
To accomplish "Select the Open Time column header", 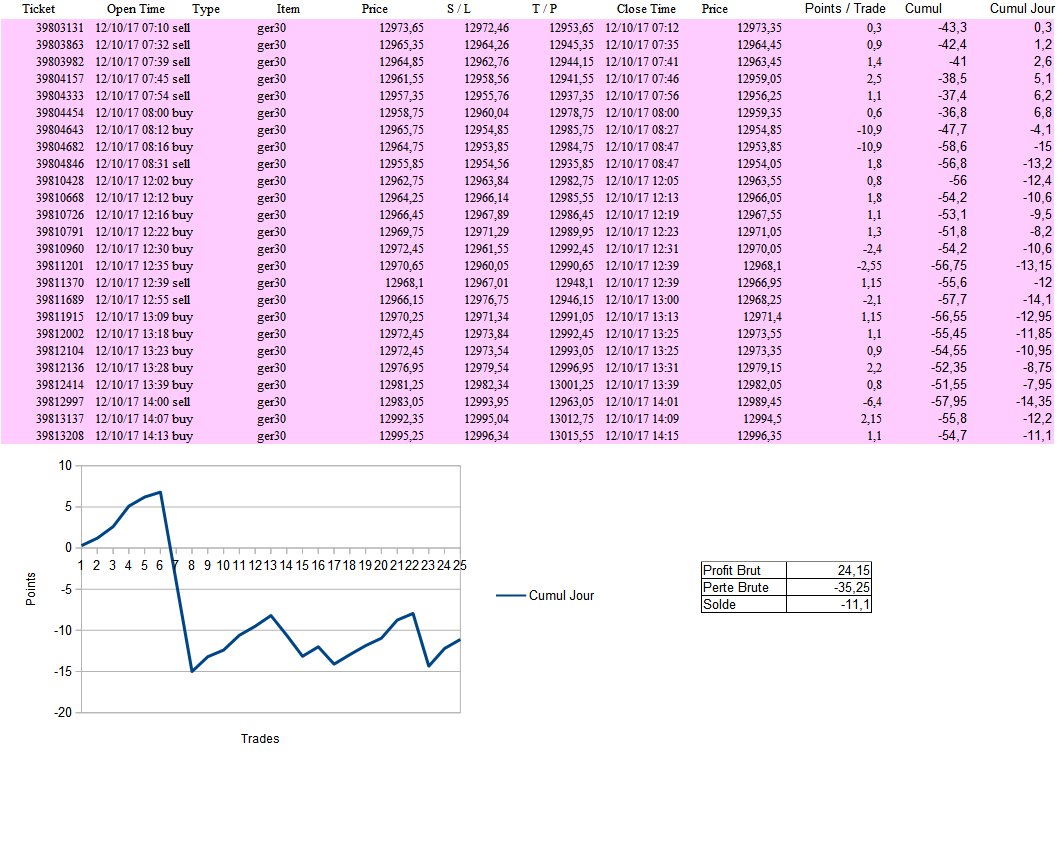I will 135,9.
